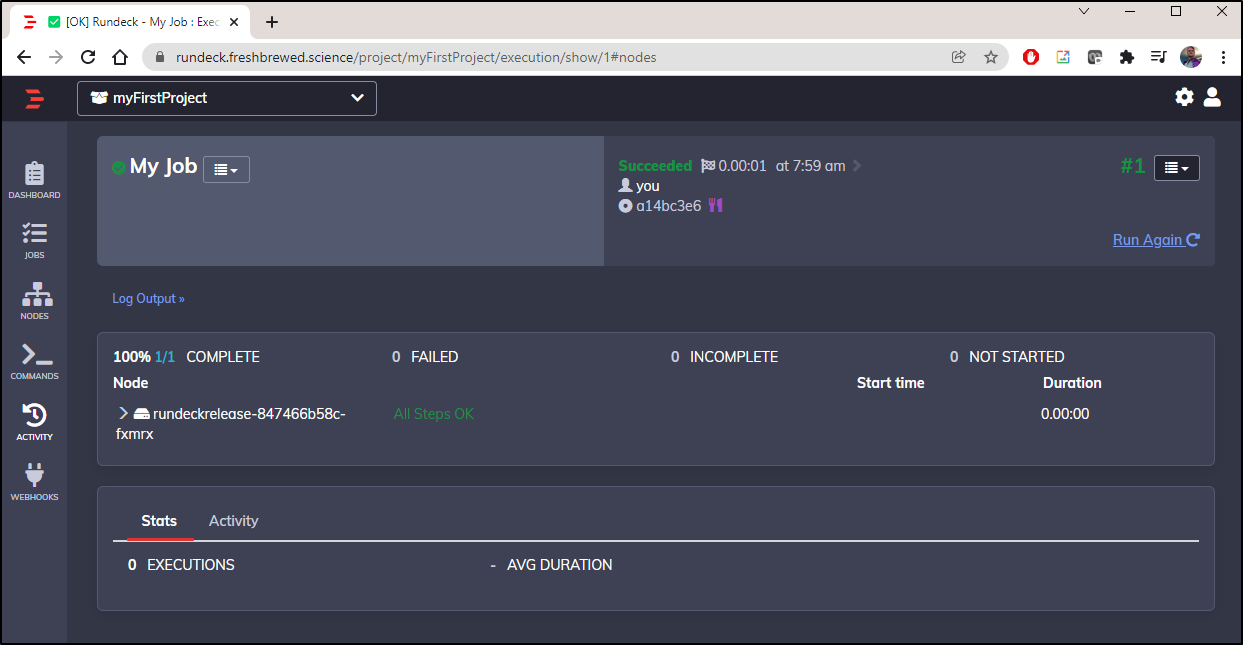Go to Nodes in the sidebar
The height and width of the screenshot is (645, 1243).
(x=34, y=301)
